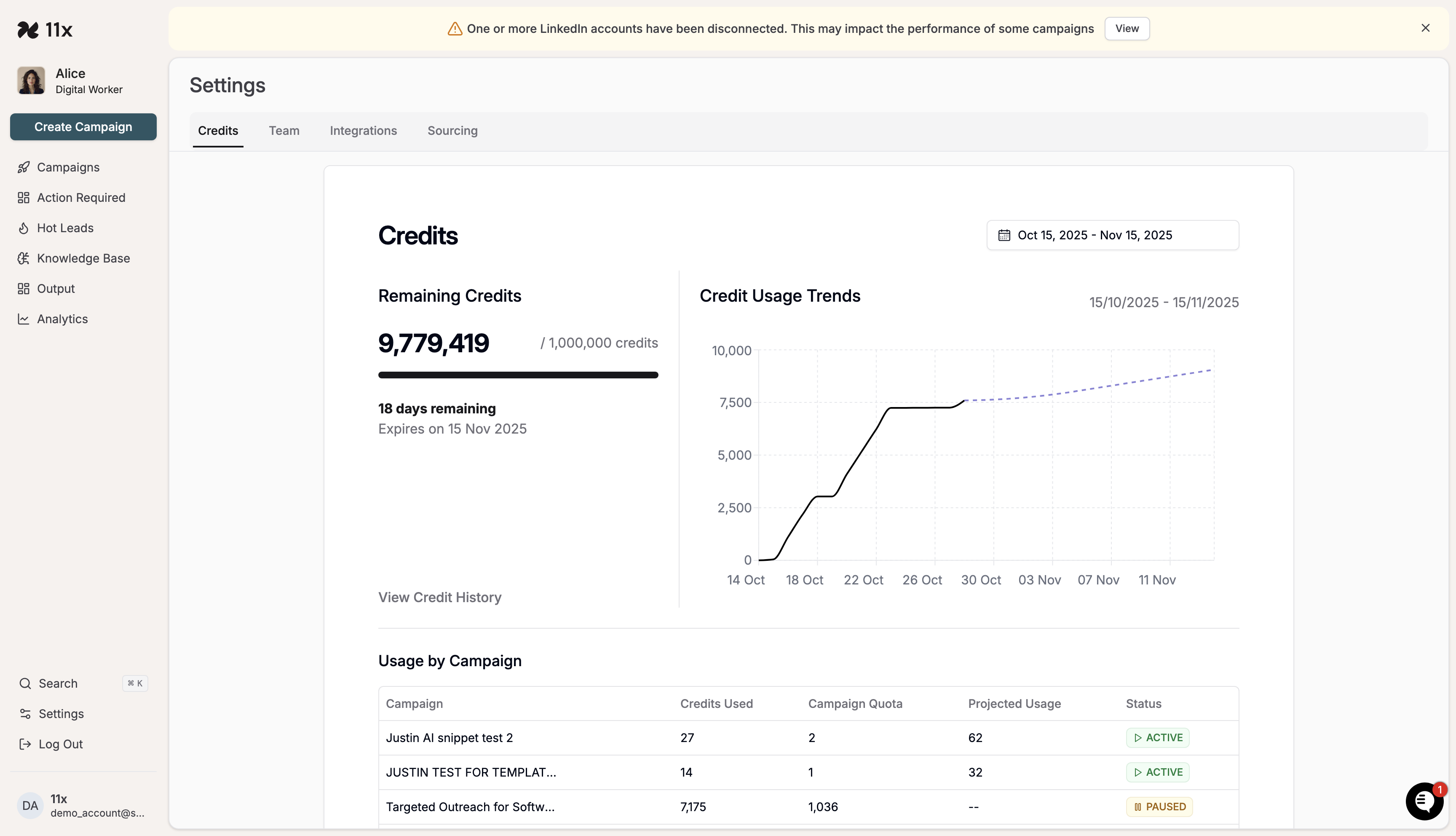Viewport: 1456px width, 836px height.
Task: Click the Create Campaign button
Action: tap(83, 126)
